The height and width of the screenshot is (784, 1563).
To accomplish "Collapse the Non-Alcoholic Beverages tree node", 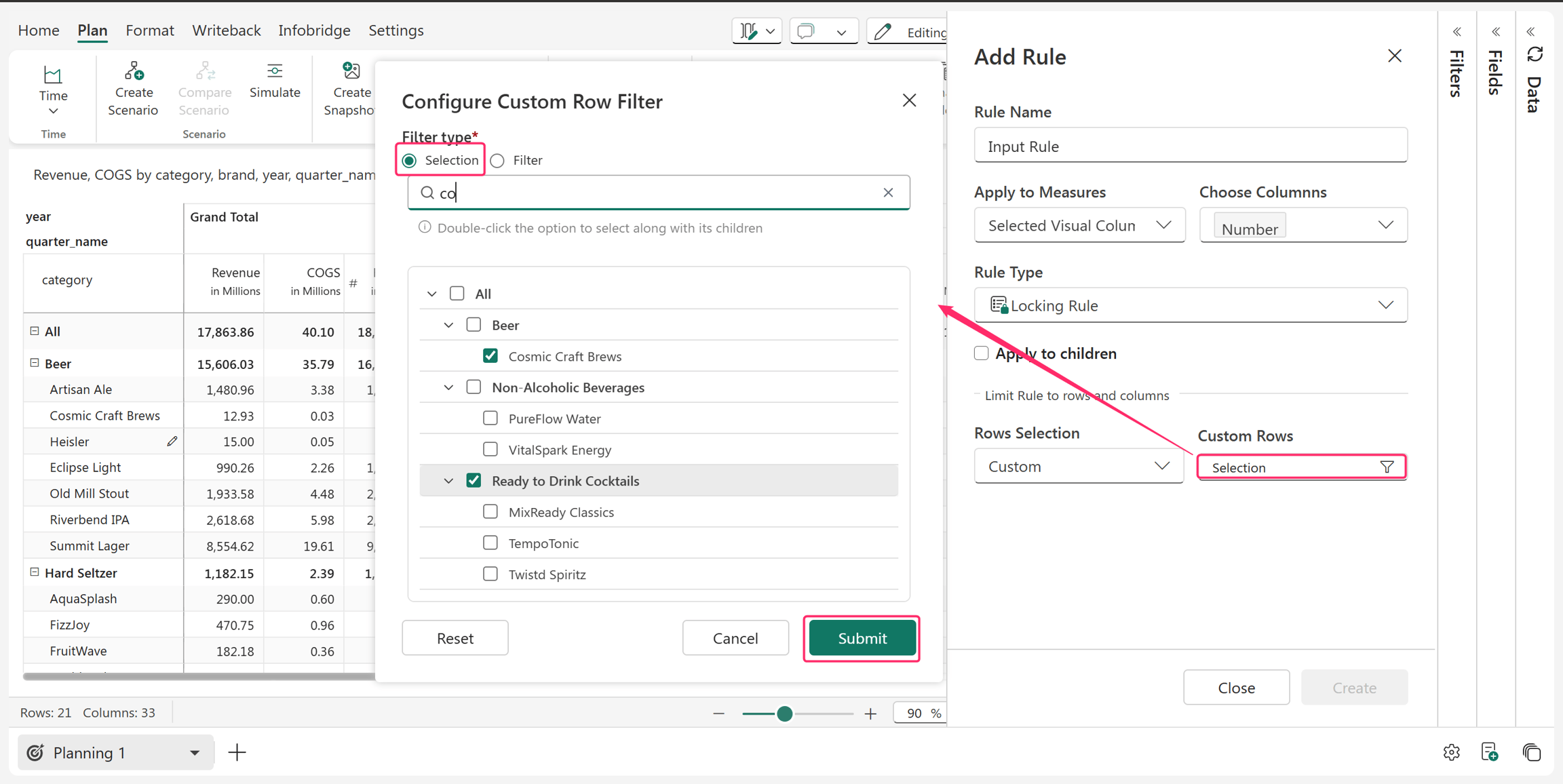I will [448, 387].
